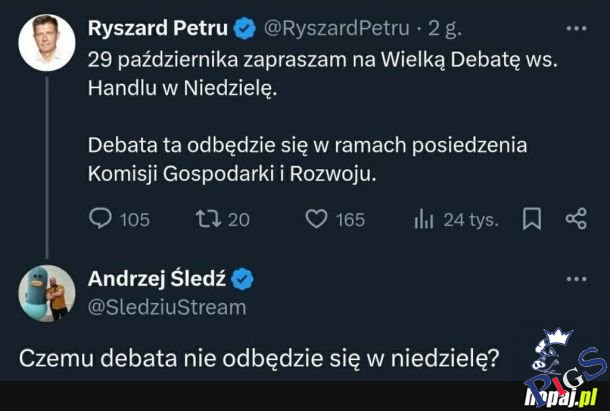Click the @RyszardPetru handle
The height and width of the screenshot is (411, 610).
click(x=336, y=26)
